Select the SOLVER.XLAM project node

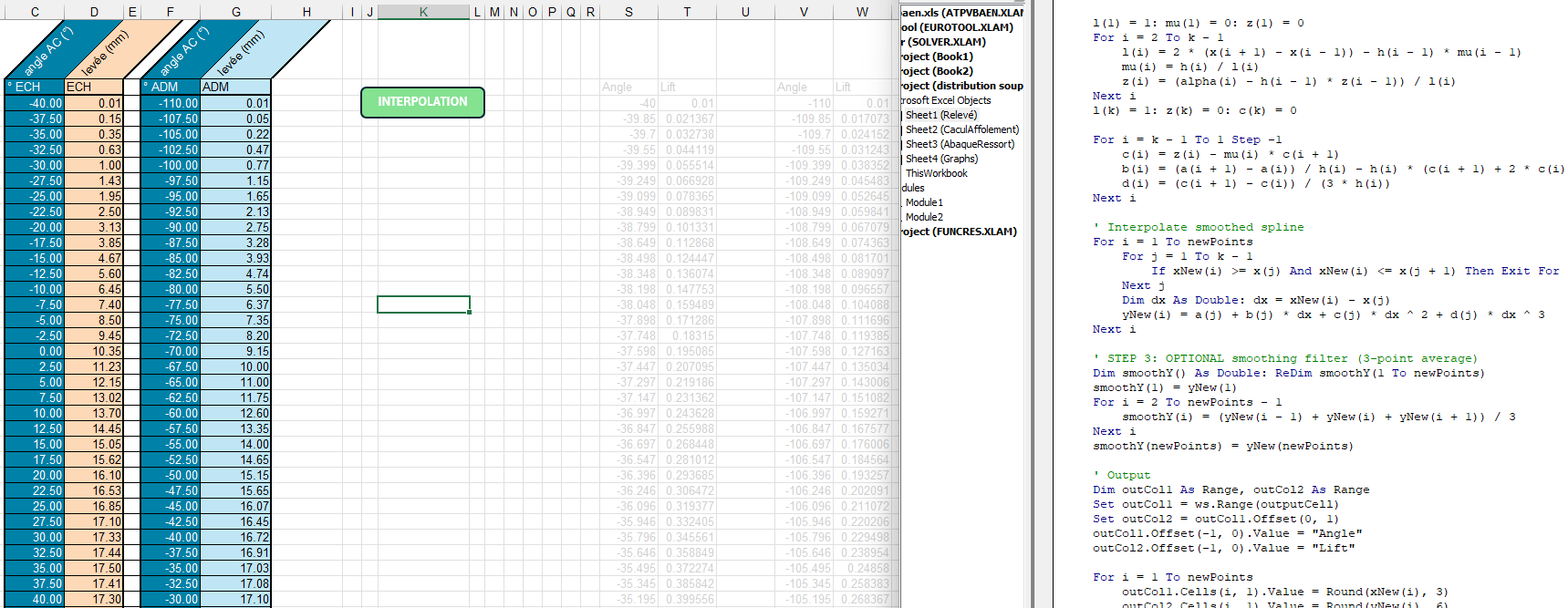point(944,42)
